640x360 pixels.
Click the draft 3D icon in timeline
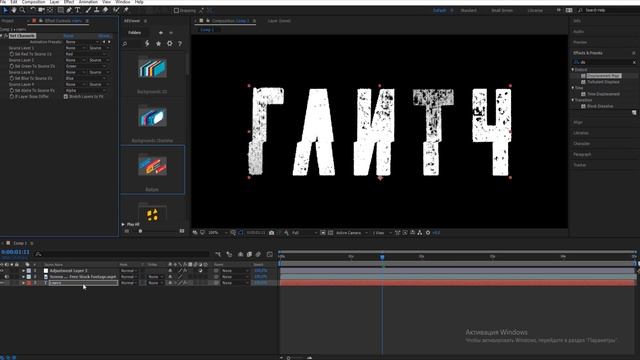coord(229,254)
